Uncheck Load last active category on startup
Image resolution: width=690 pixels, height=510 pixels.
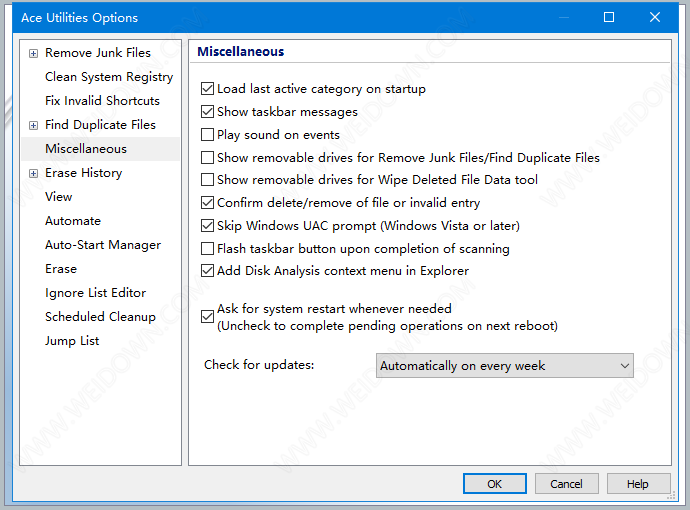(207, 89)
